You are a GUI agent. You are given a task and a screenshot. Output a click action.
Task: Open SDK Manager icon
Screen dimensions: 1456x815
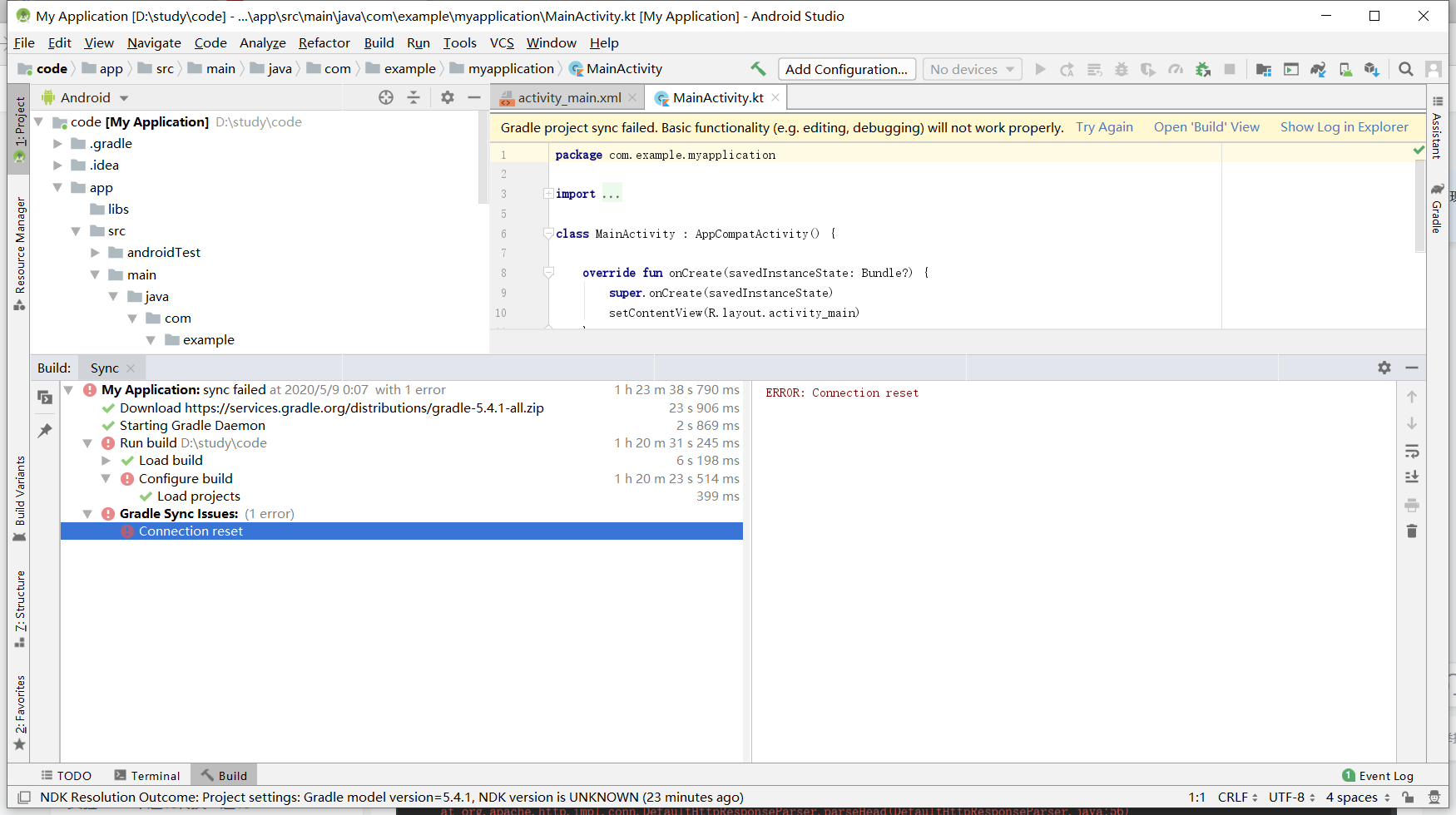click(x=1372, y=69)
